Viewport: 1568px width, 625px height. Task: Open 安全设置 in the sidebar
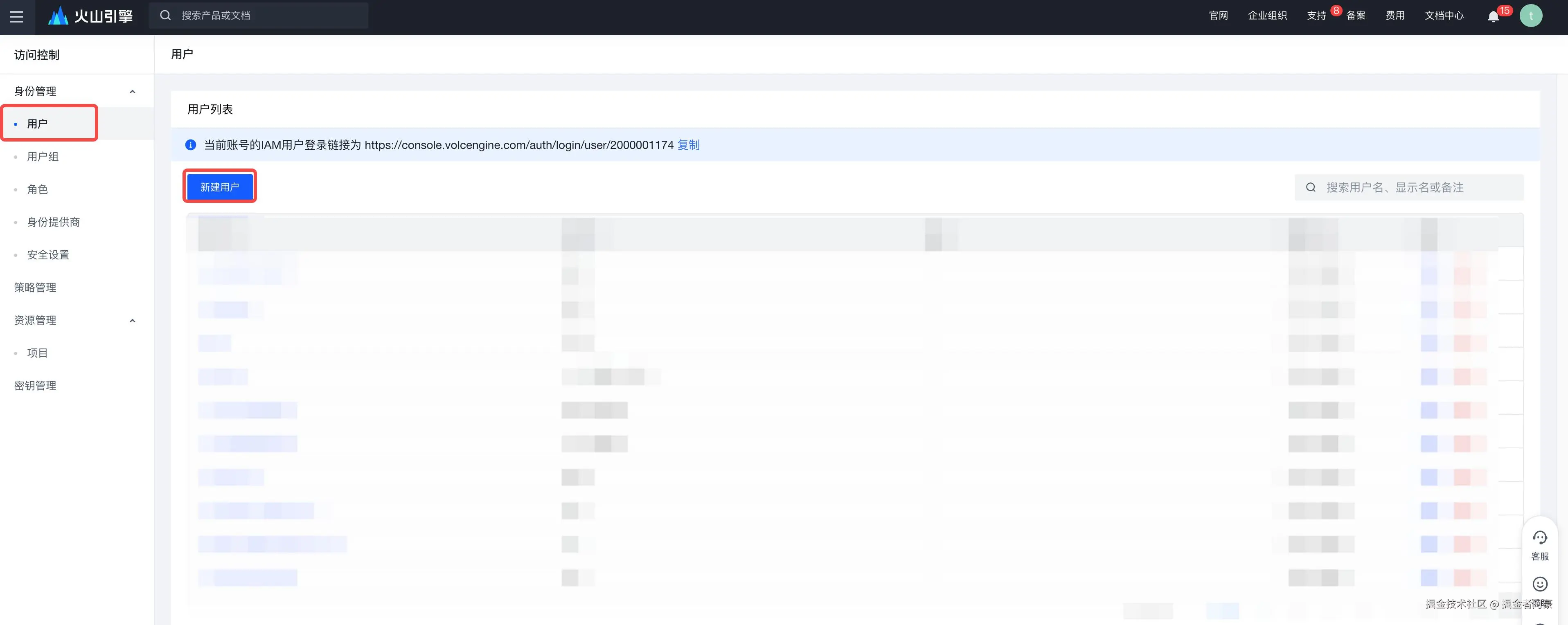(48, 255)
